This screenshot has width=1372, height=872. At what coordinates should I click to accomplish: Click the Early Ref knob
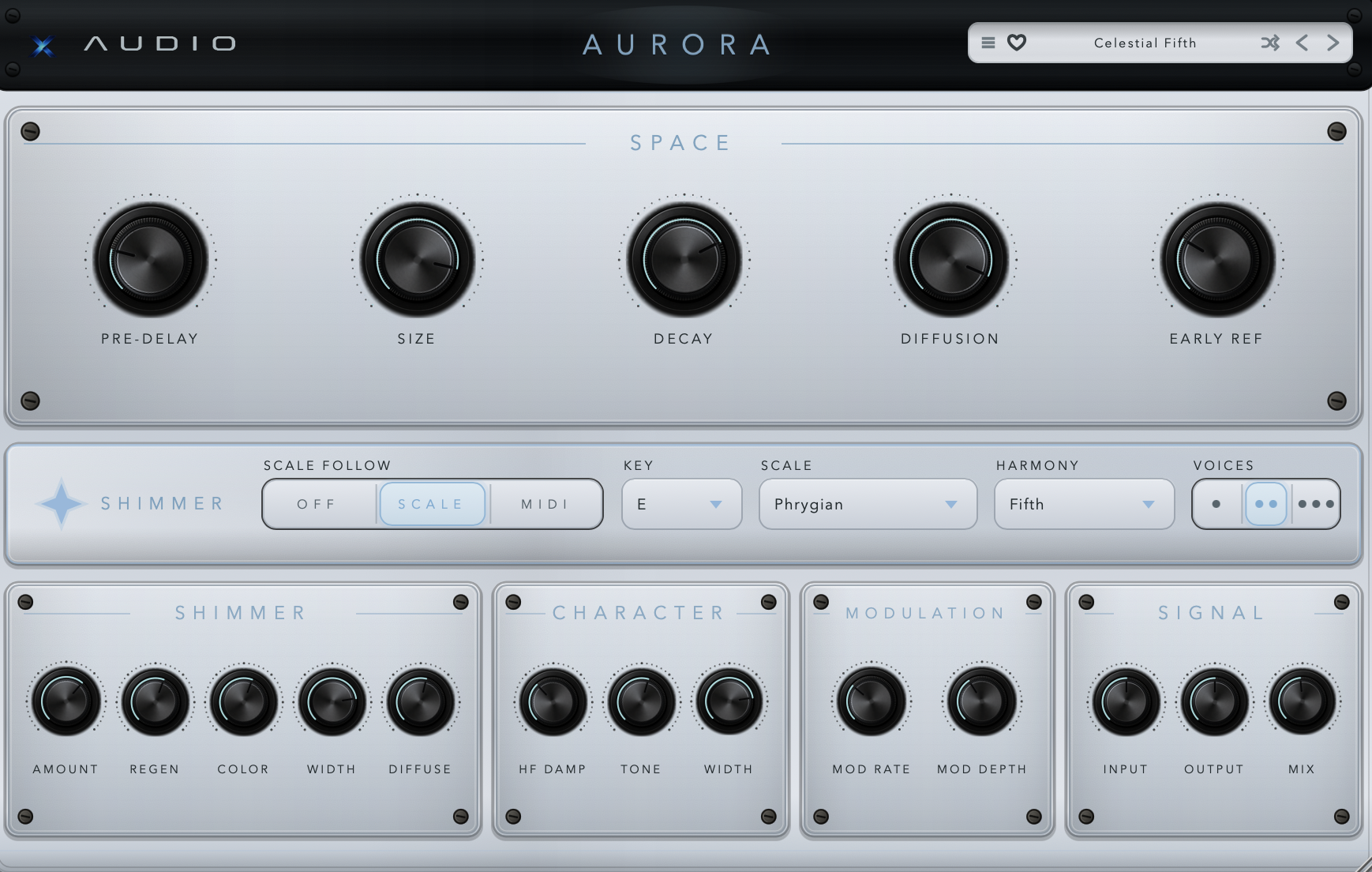pos(1217,259)
